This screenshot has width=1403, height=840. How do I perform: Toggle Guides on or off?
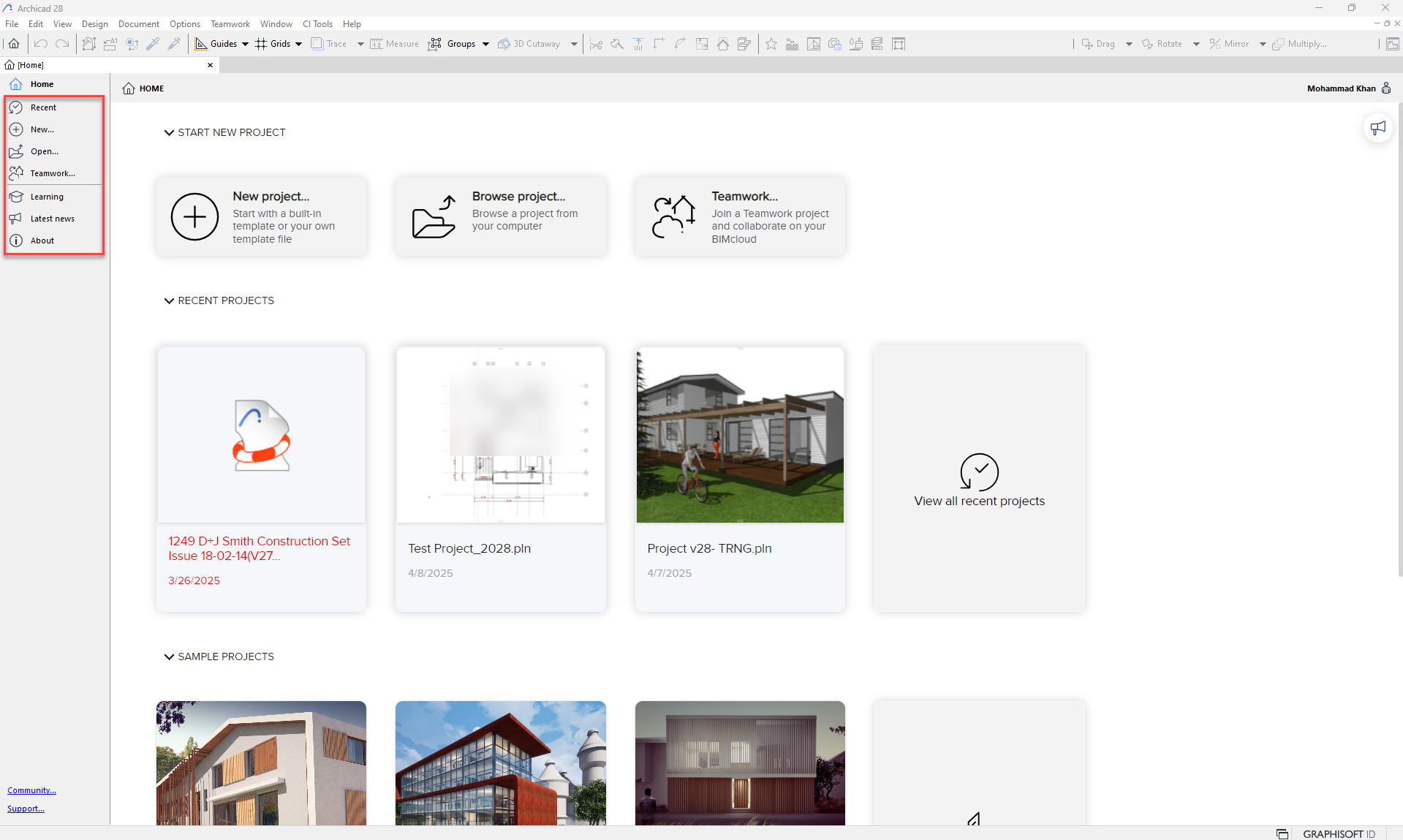tap(216, 44)
